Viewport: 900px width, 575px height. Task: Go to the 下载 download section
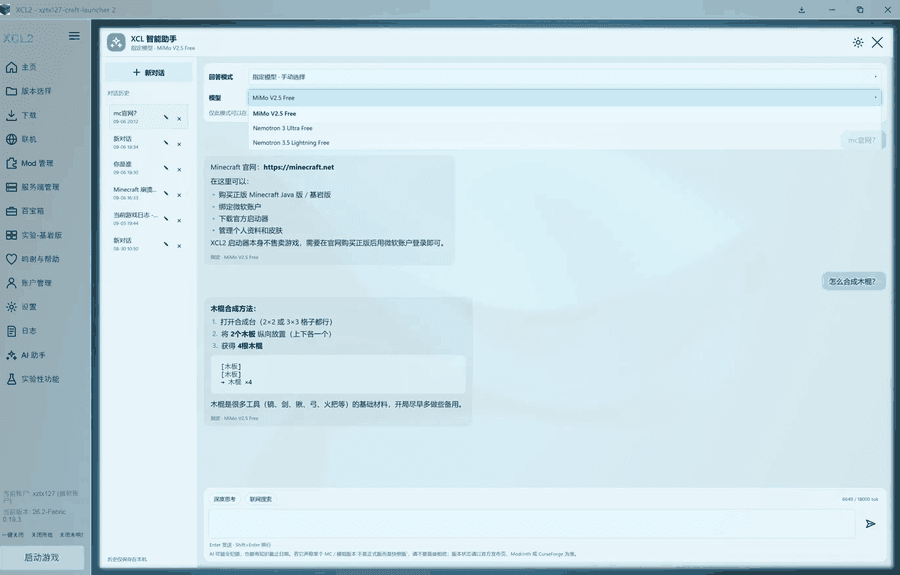[x=22, y=115]
